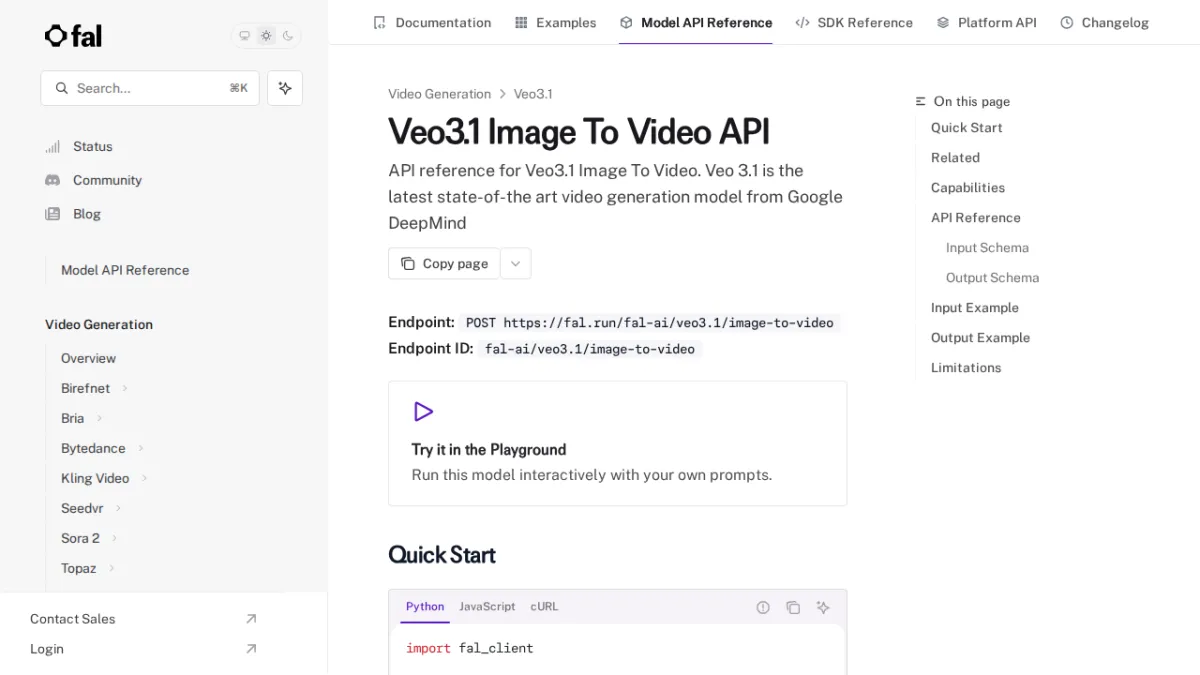The height and width of the screenshot is (675, 1200).
Task: Click the Login link
Action: pyautogui.click(x=47, y=649)
